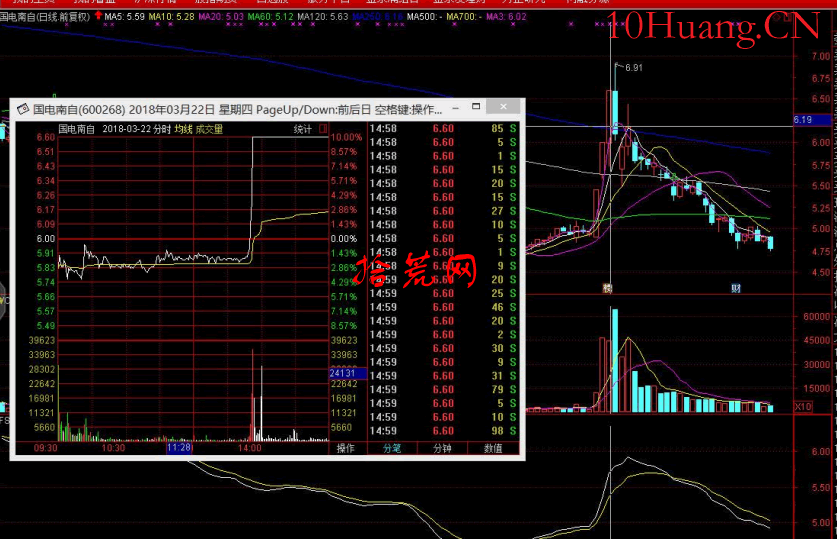Click the 39623 volume axis label on the left side
This screenshot has height=540, width=837.
[42, 340]
